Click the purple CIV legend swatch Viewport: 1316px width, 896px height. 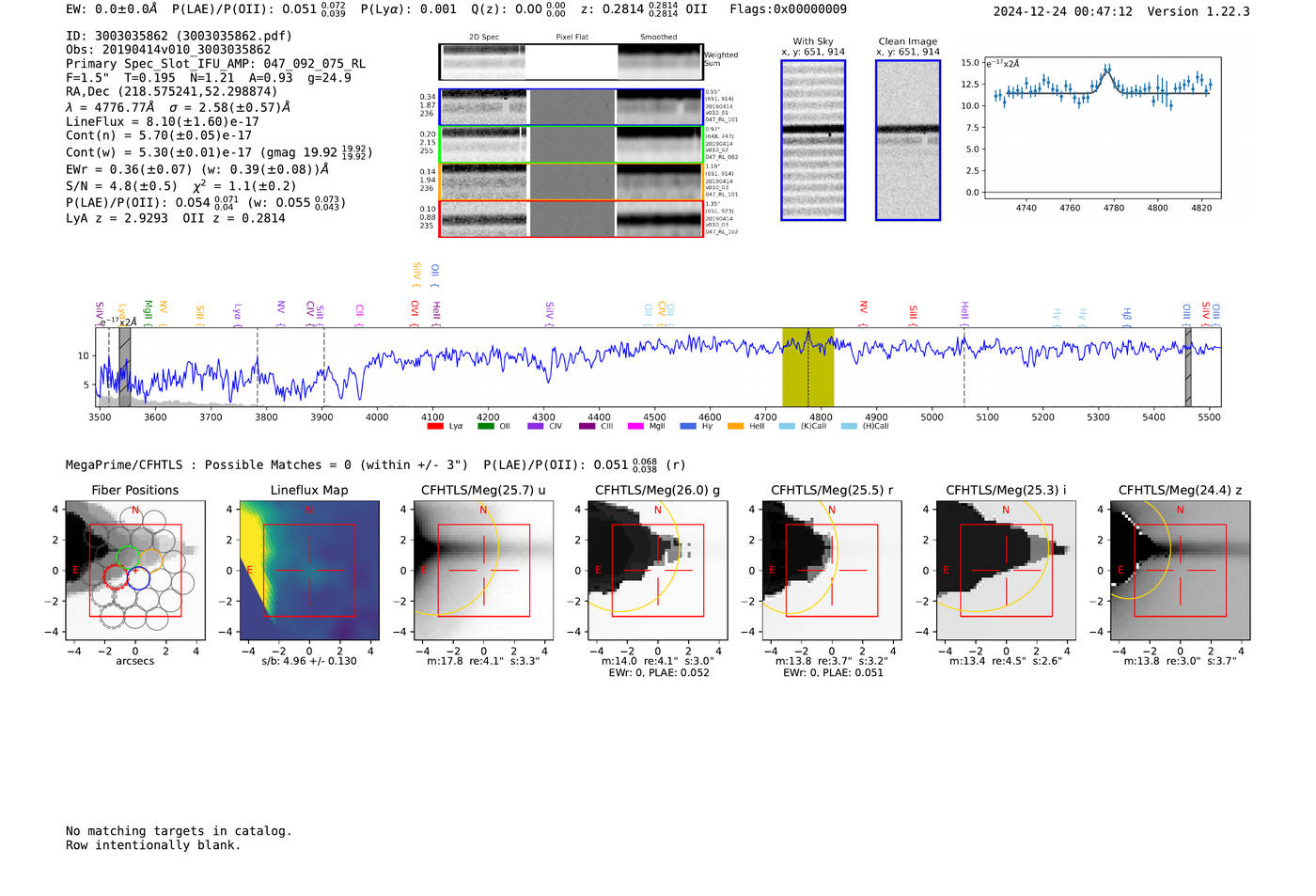pyautogui.click(x=536, y=427)
